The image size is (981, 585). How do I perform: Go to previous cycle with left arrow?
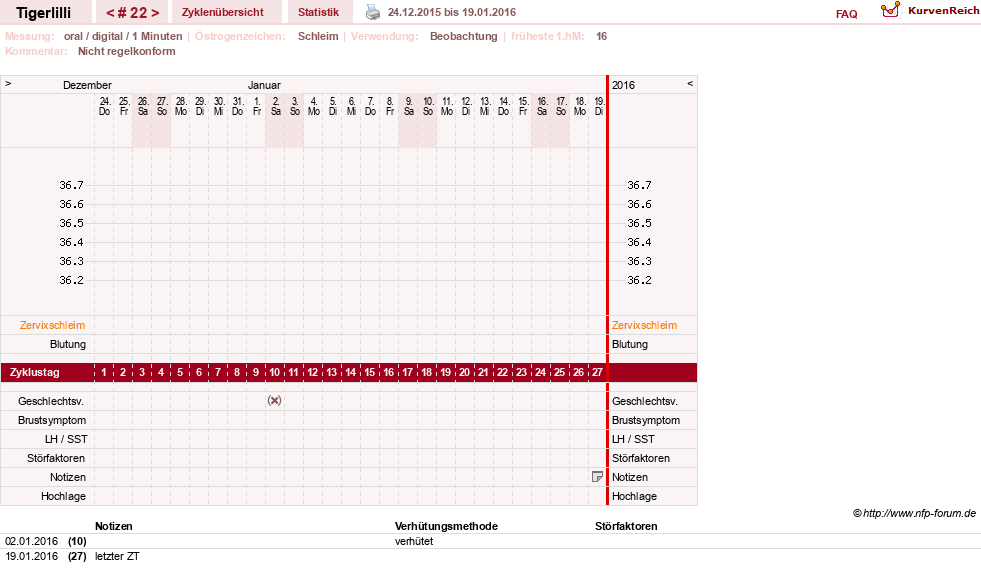110,13
